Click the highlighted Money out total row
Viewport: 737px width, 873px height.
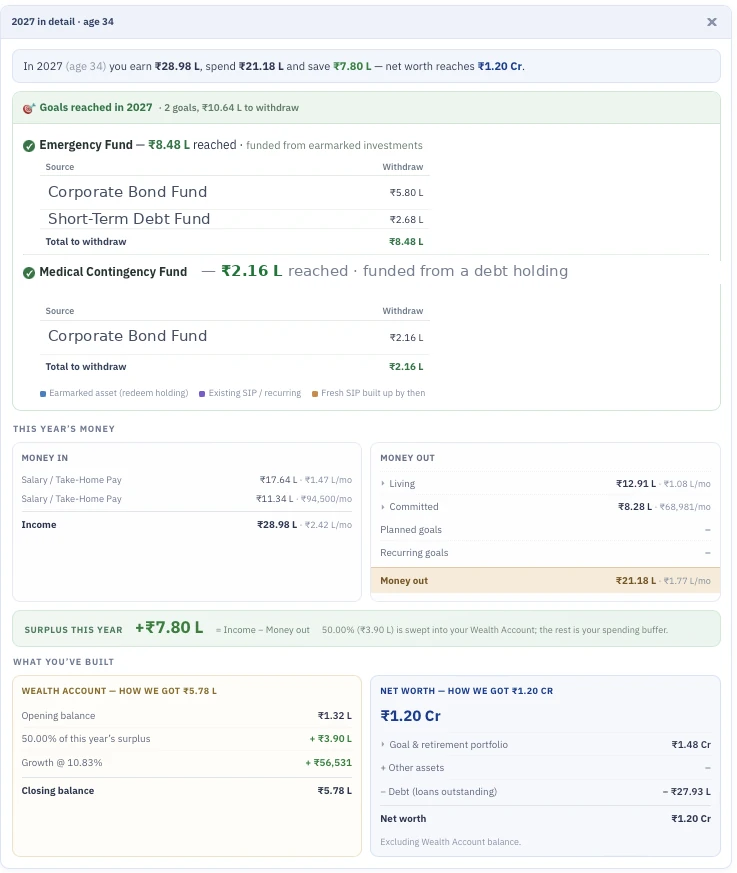(x=546, y=581)
